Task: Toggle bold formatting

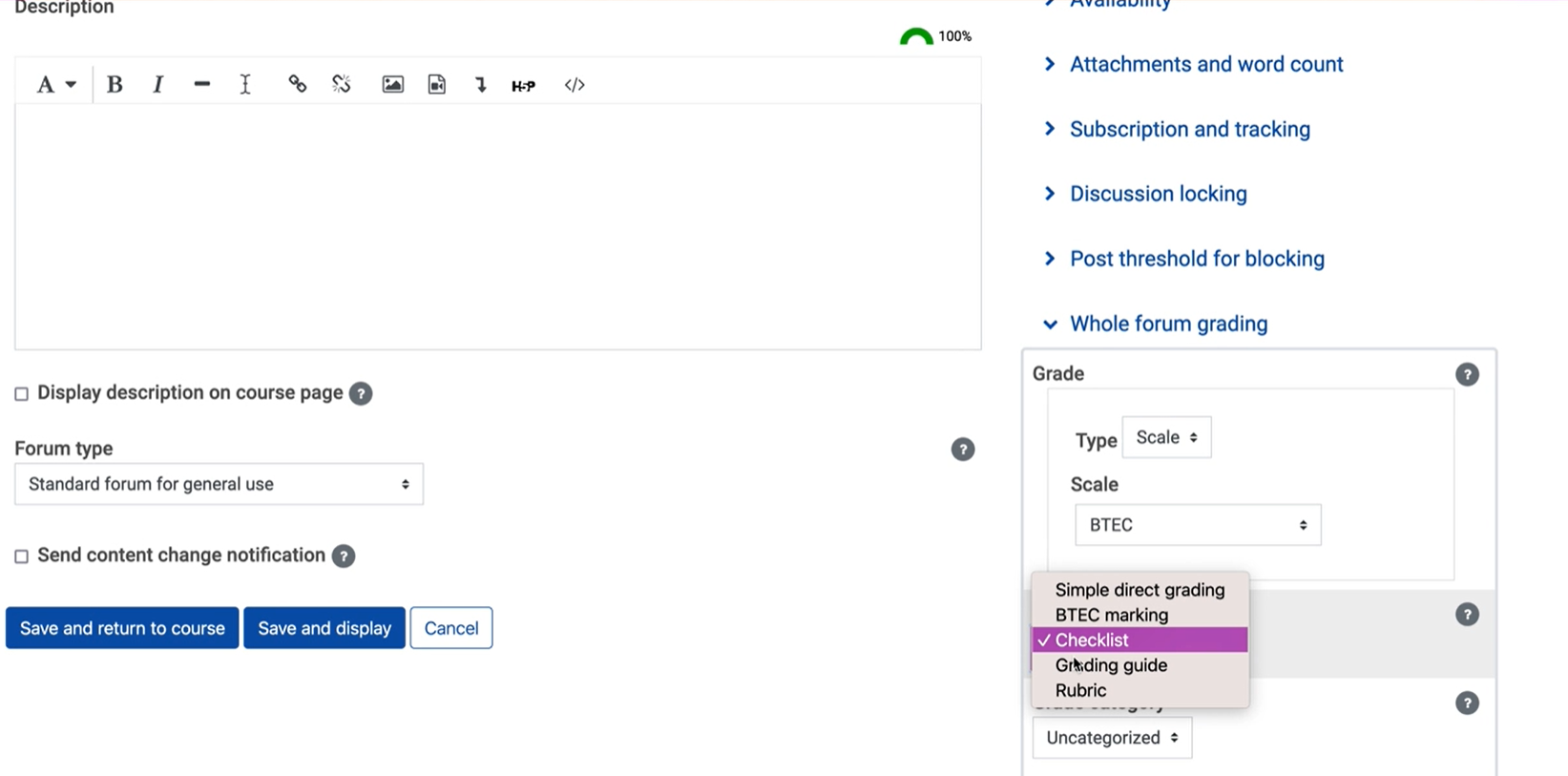Action: pyautogui.click(x=115, y=85)
